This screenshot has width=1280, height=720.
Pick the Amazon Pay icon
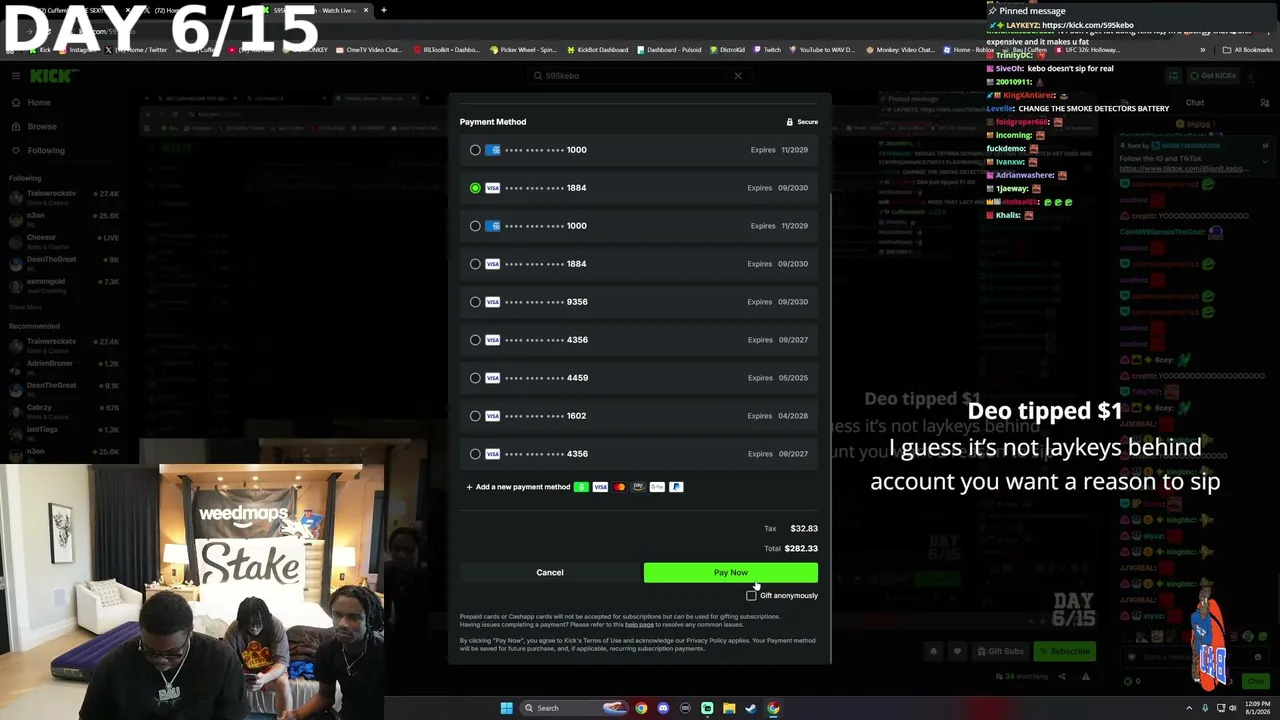coord(638,487)
